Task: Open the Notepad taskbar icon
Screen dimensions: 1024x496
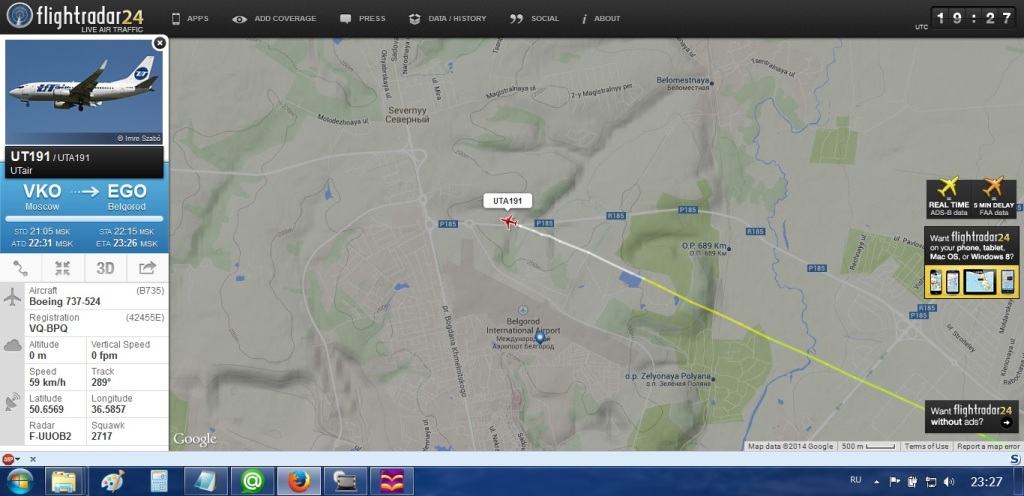Action: tap(206, 482)
